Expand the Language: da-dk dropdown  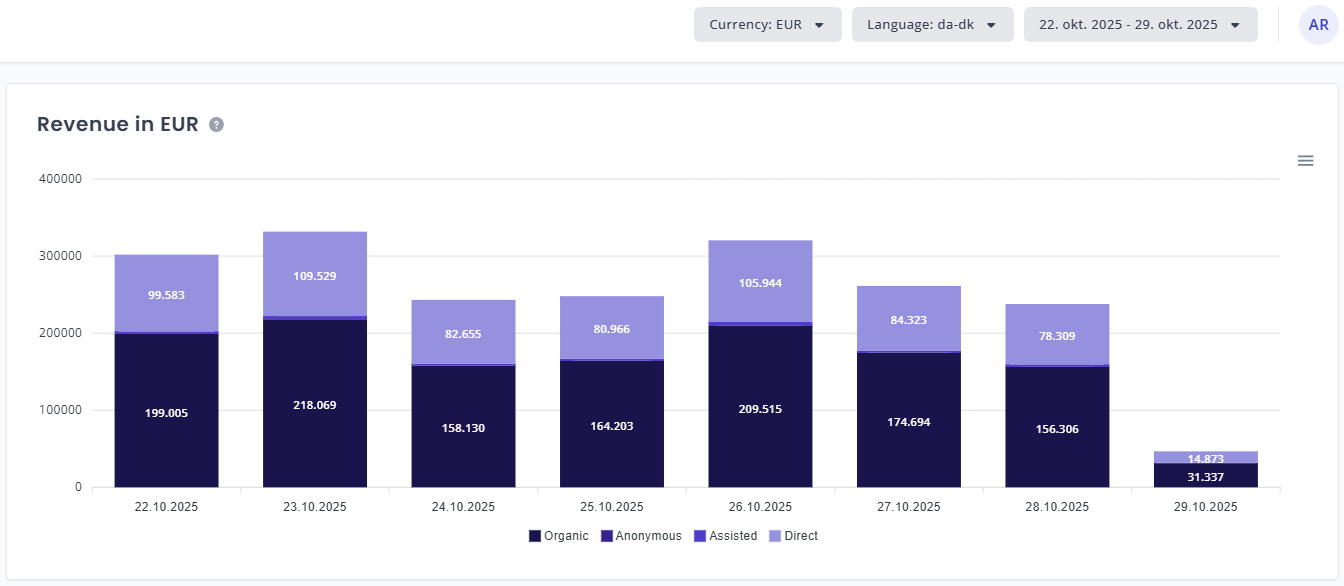932,25
